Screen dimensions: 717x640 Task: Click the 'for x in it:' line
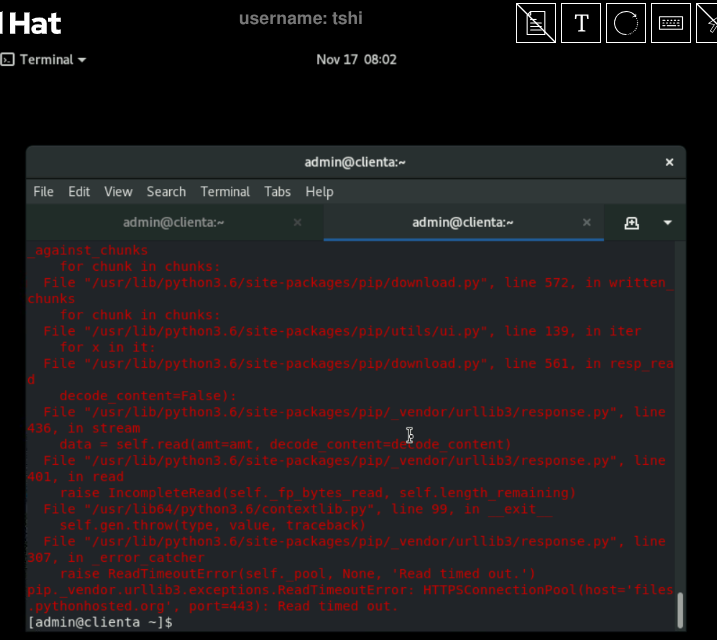108,347
